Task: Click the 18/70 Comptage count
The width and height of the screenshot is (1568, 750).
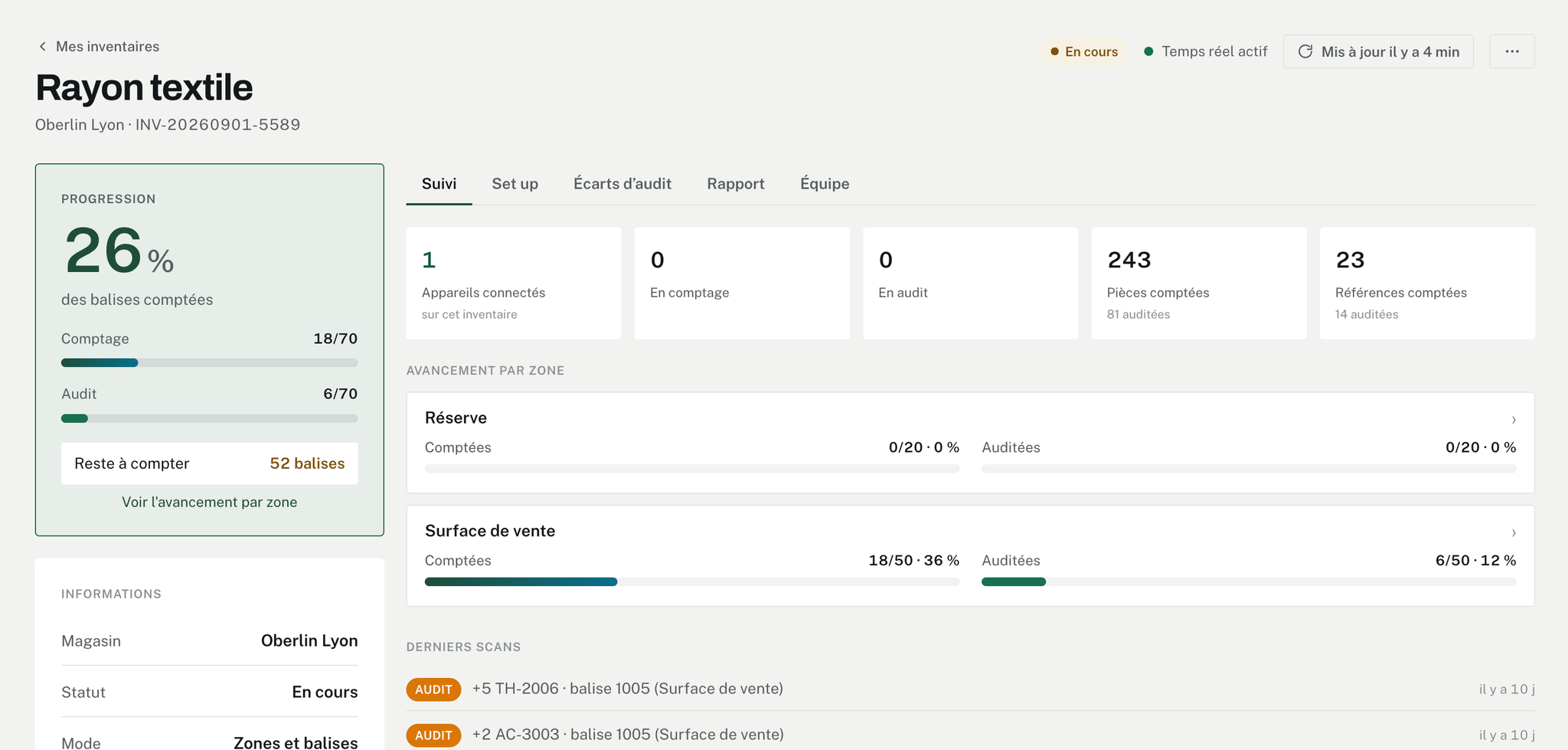Action: pos(335,339)
